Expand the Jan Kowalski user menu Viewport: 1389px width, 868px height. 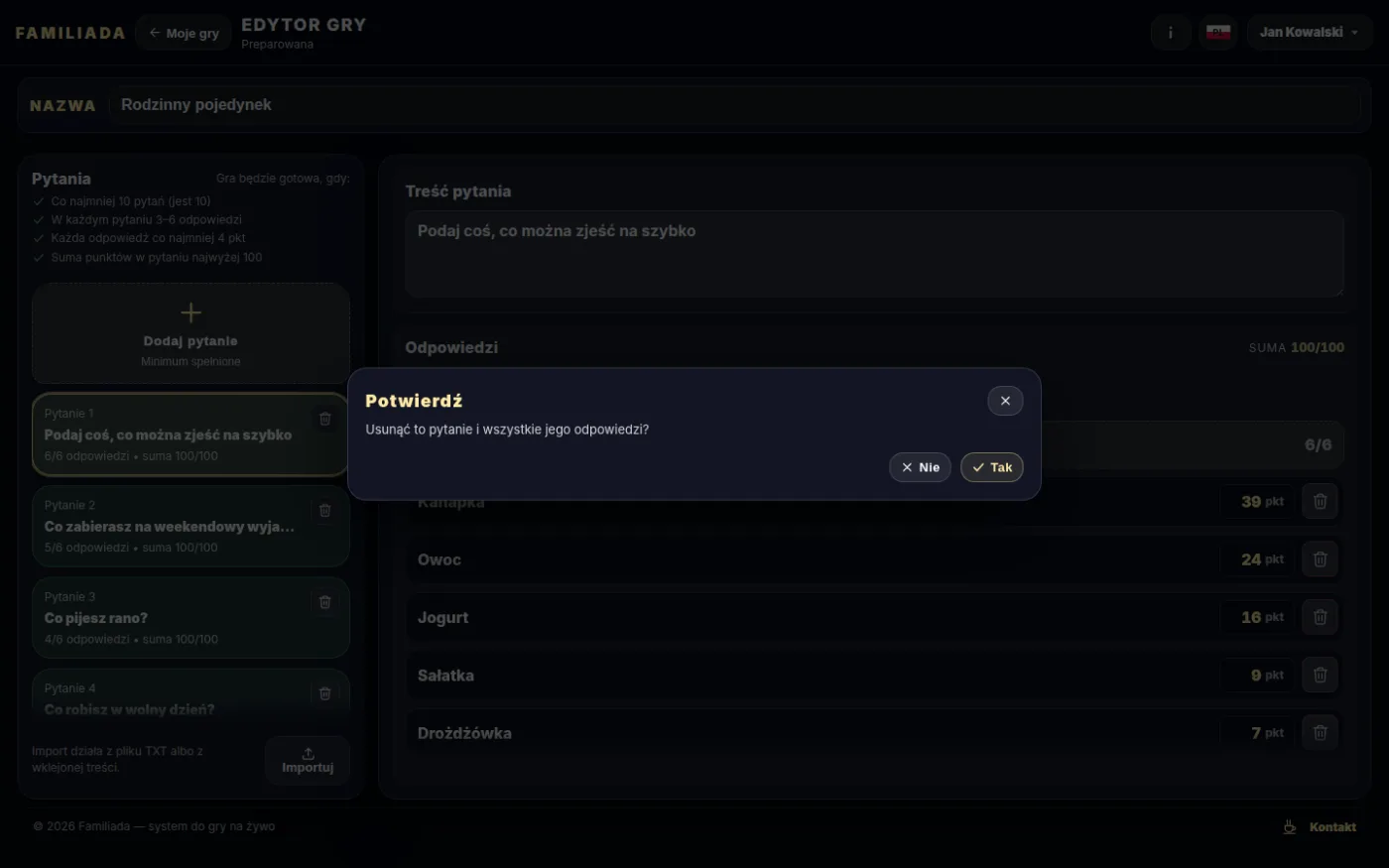1310,33
